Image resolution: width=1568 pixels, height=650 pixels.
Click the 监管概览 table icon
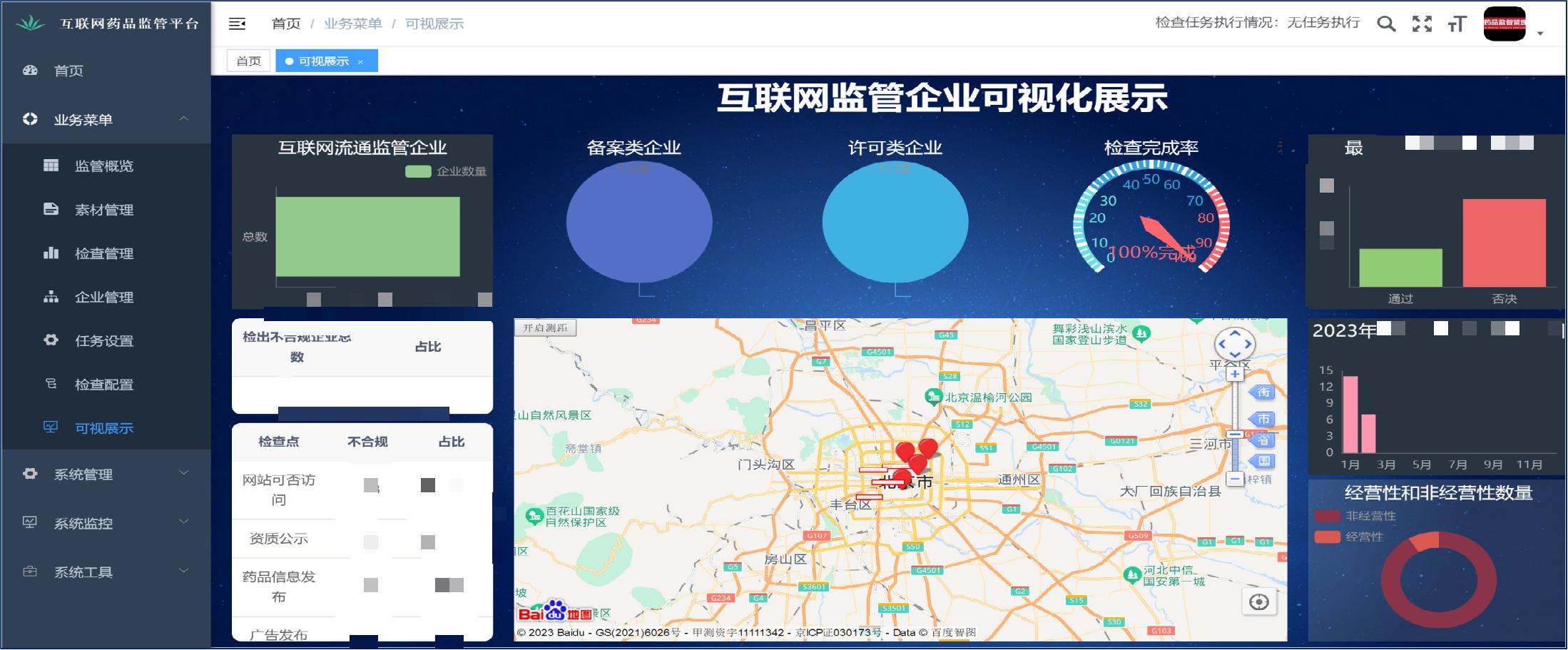click(x=51, y=166)
